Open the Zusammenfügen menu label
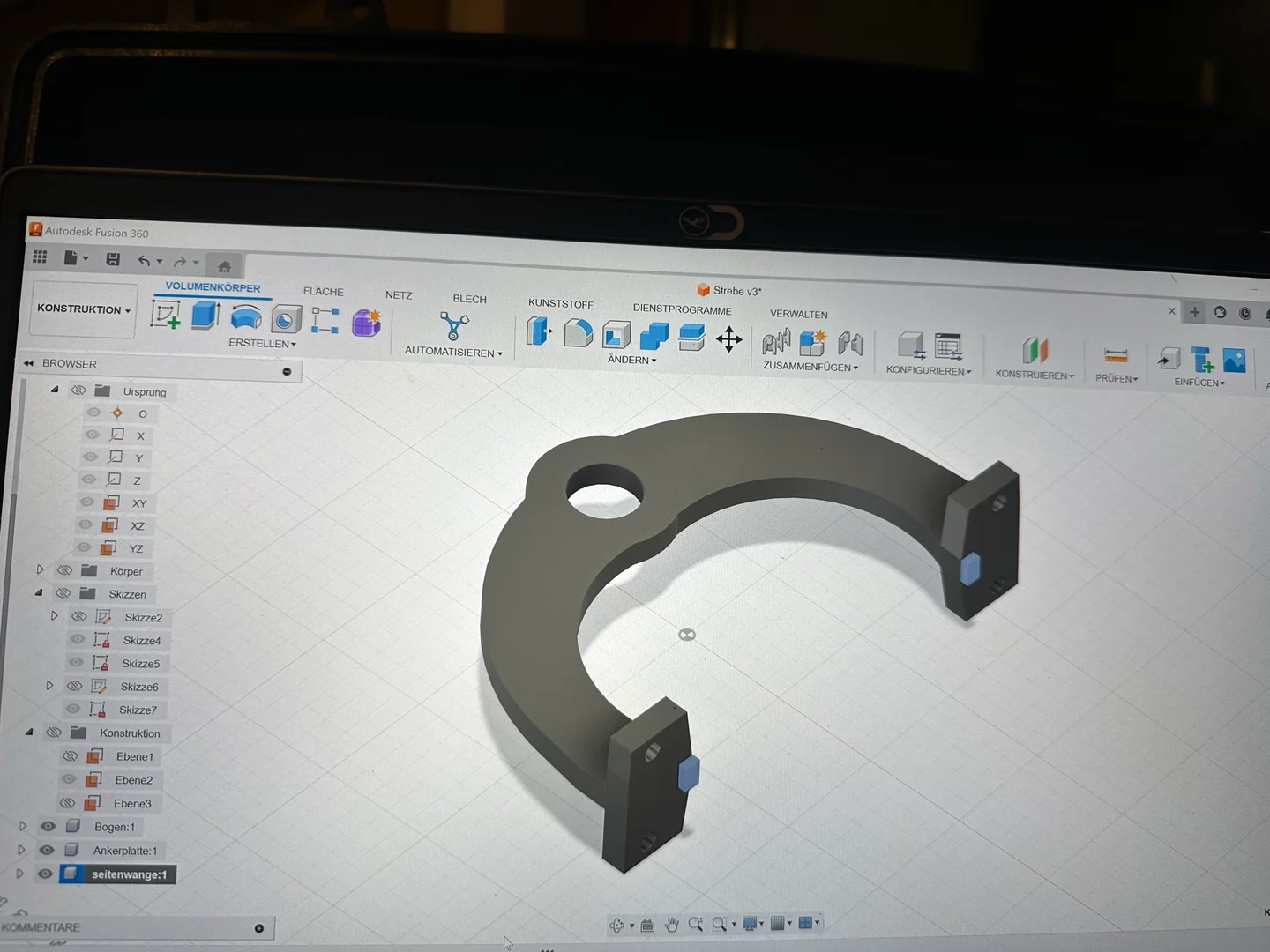Screen dimensions: 1270x952 click(x=811, y=367)
